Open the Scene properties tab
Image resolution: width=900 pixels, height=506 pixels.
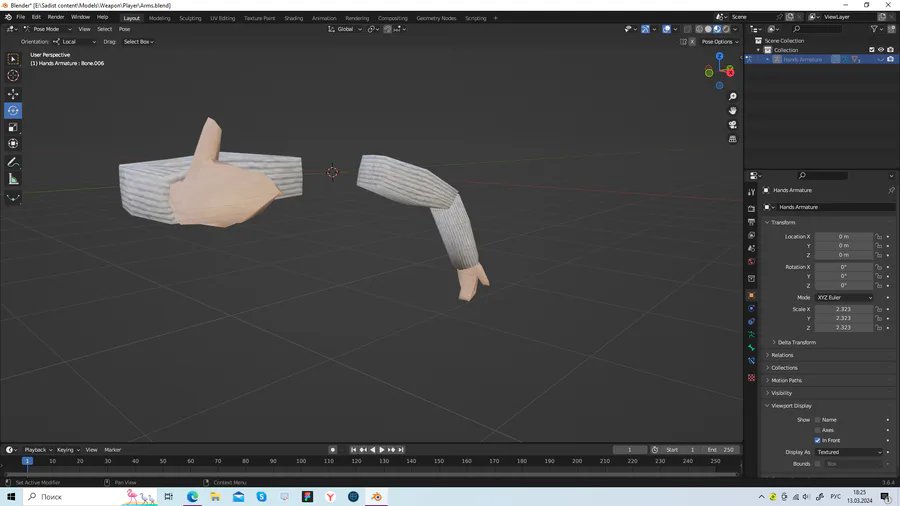coord(751,248)
